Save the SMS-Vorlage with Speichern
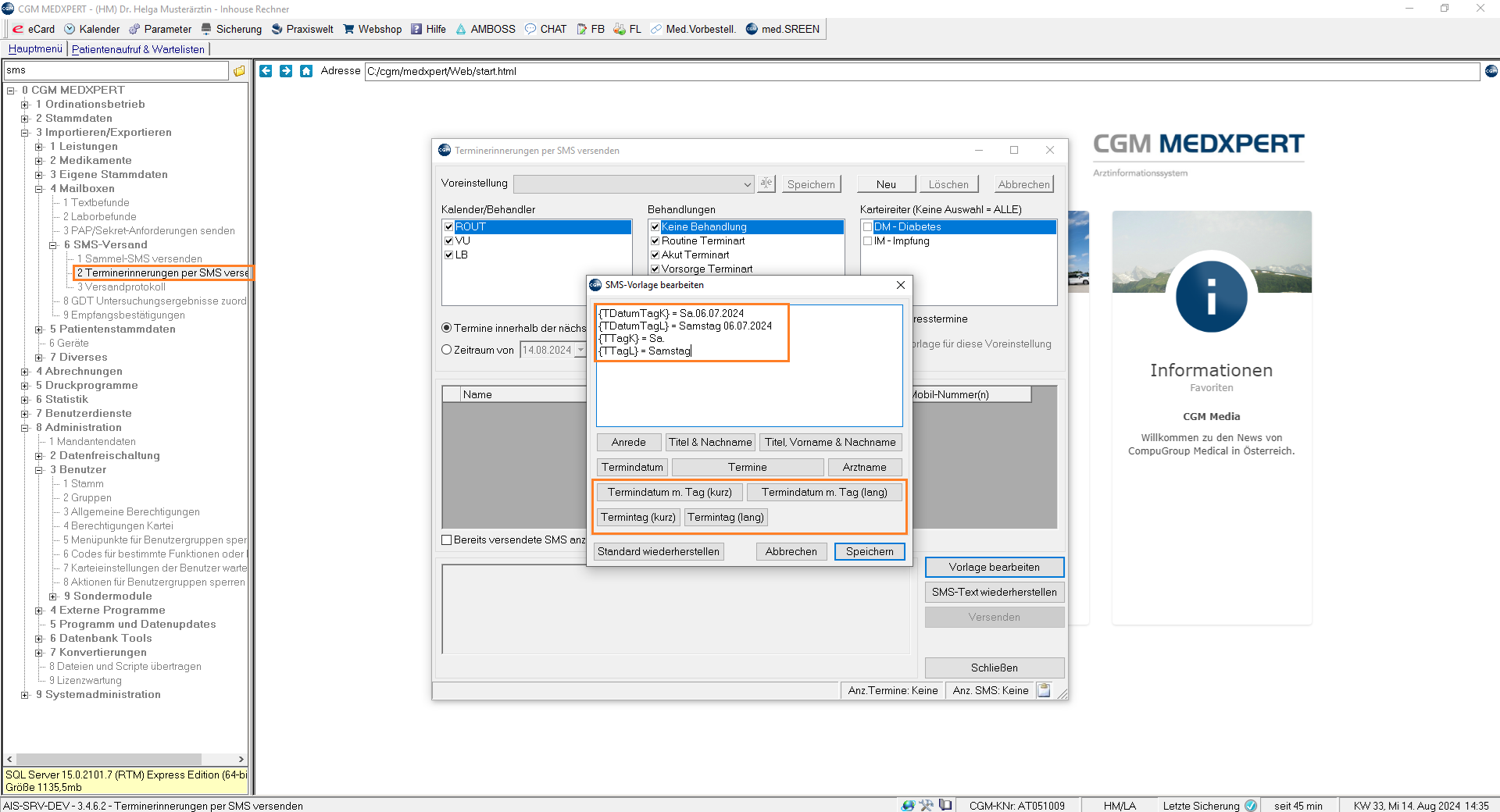 coord(870,551)
